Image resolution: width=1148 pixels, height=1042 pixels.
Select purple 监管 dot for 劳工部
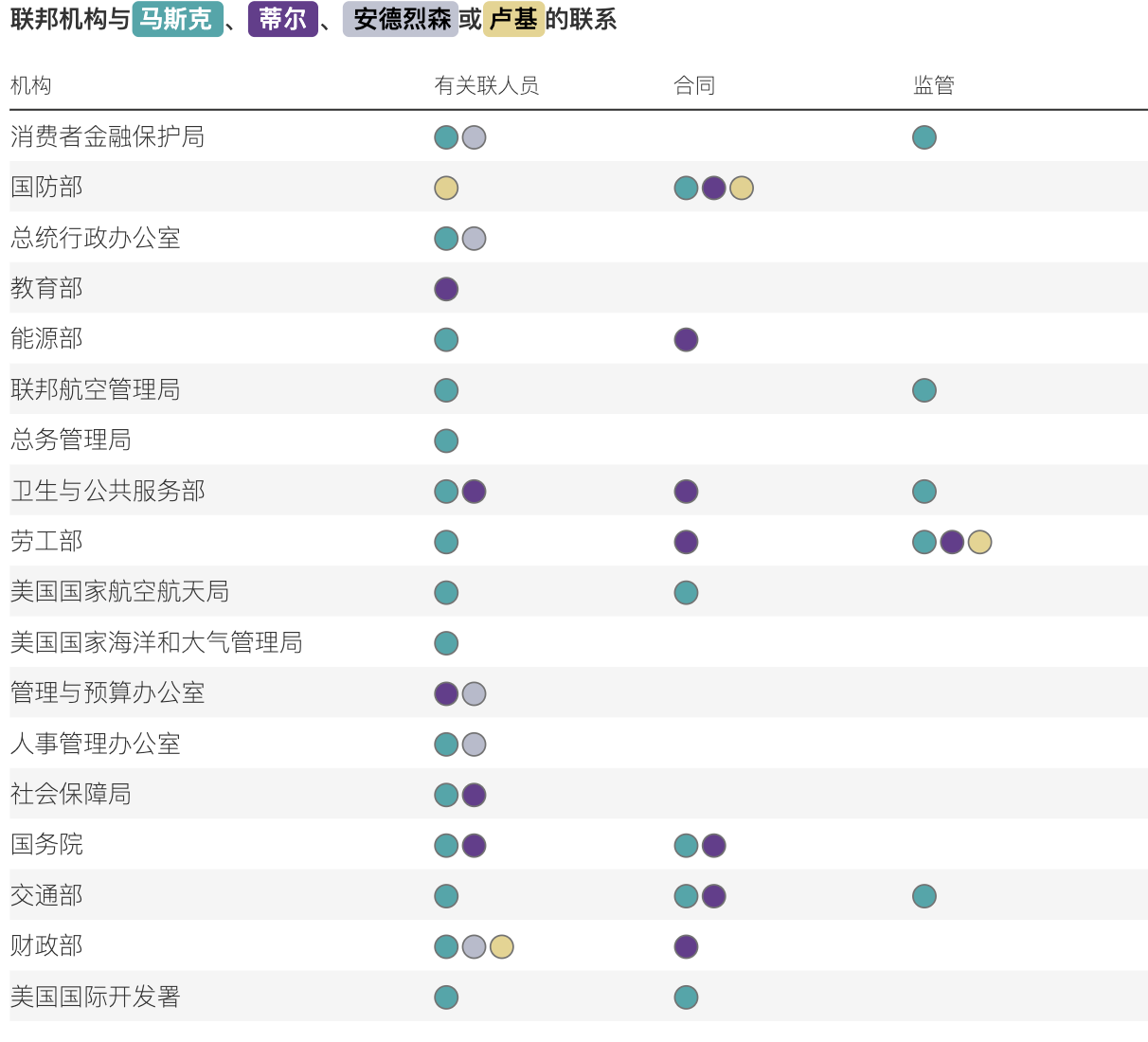click(x=952, y=542)
